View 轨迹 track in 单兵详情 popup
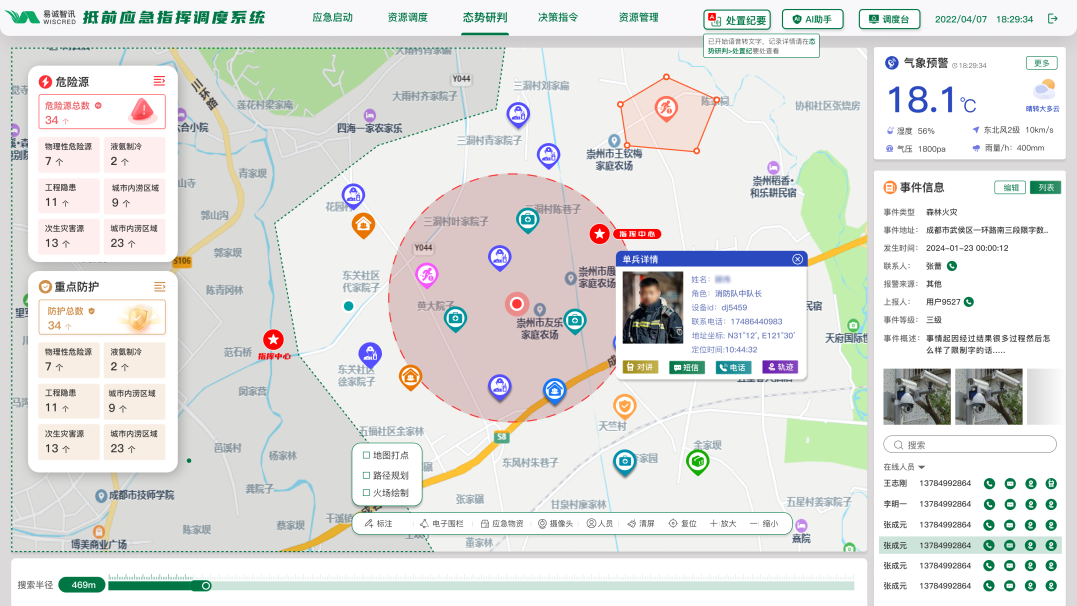 tap(780, 368)
